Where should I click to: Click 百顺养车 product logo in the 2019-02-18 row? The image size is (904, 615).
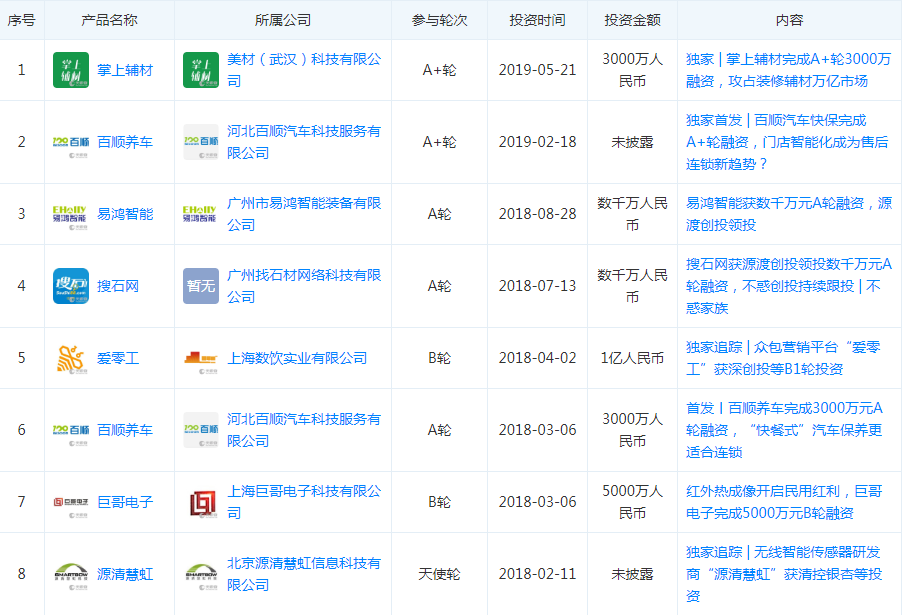71,142
